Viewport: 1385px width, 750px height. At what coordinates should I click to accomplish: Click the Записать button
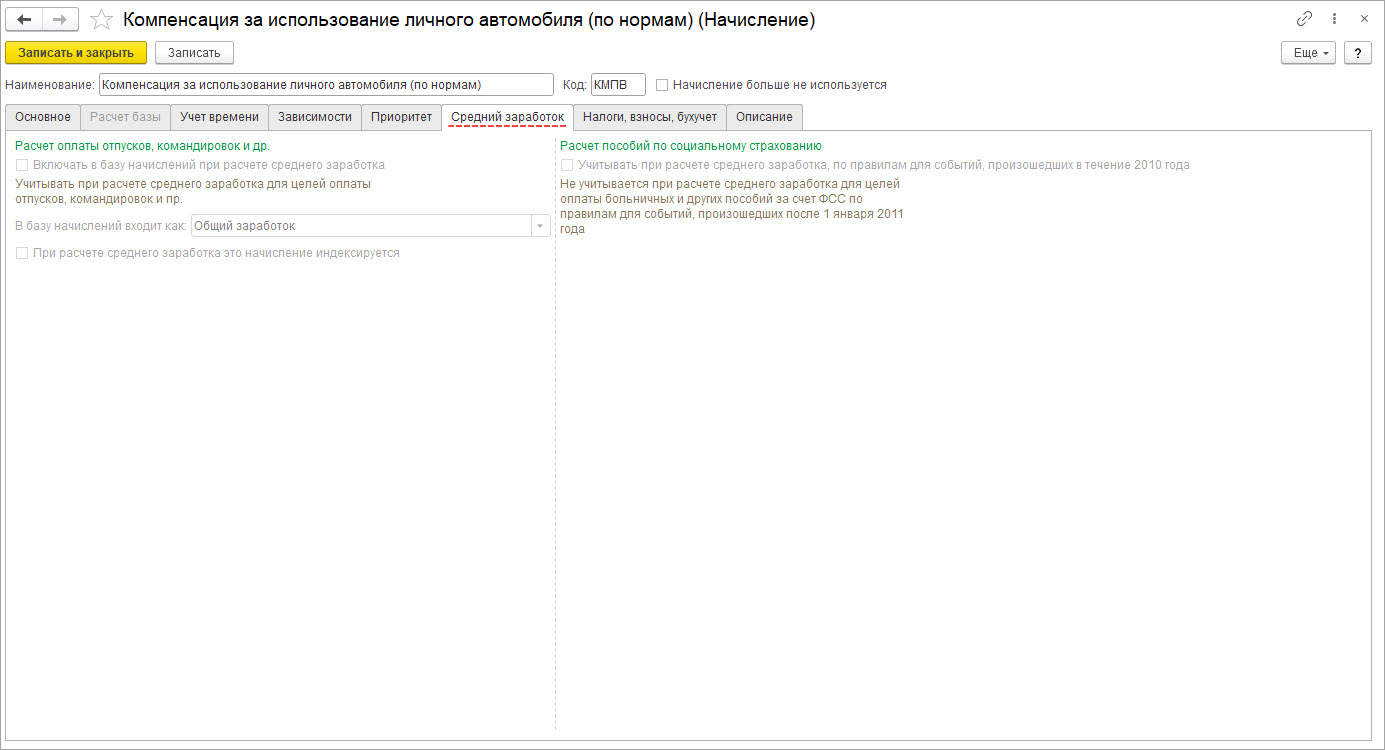(x=195, y=53)
